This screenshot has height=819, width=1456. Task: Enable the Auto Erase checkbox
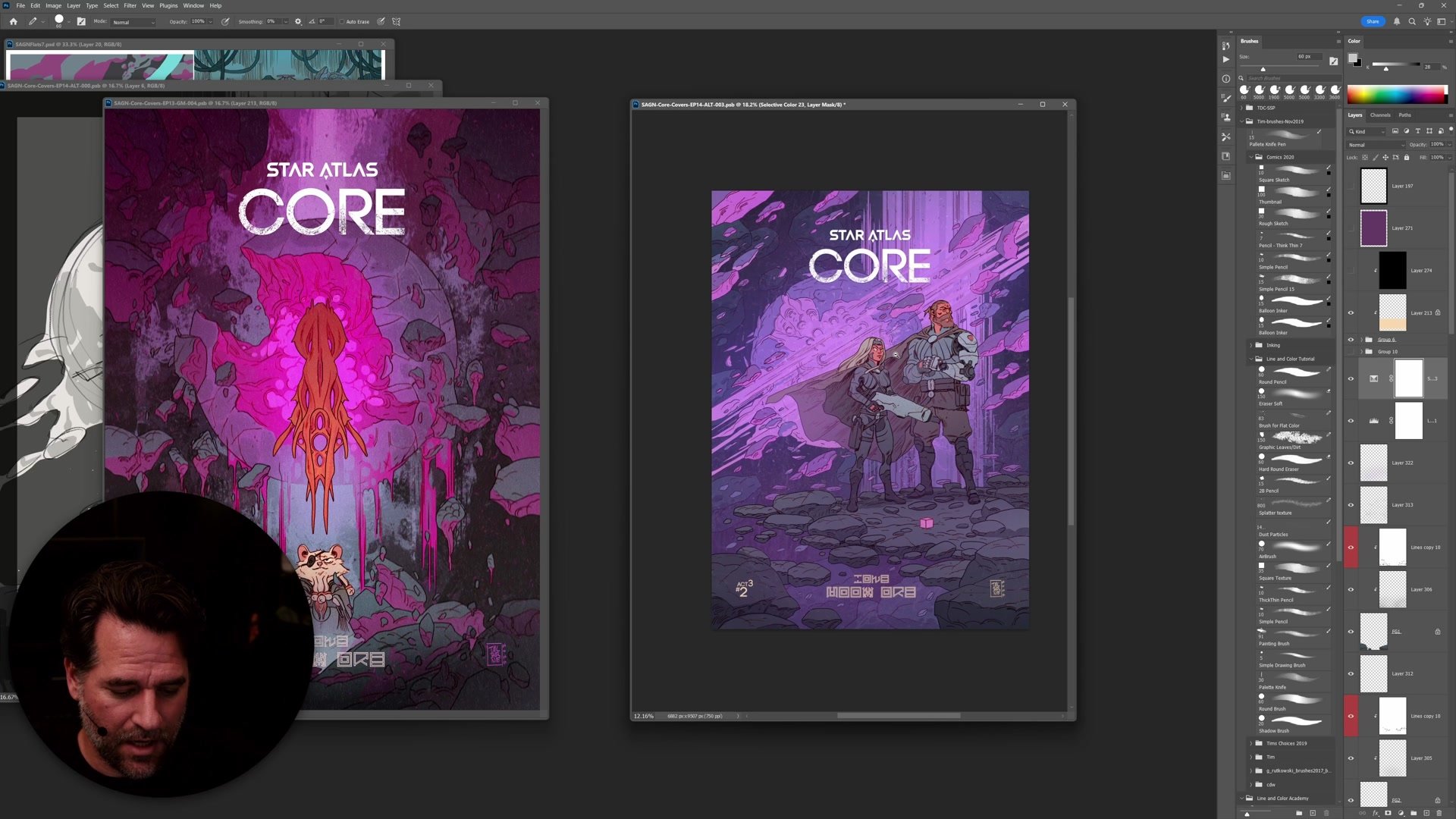pos(342,22)
